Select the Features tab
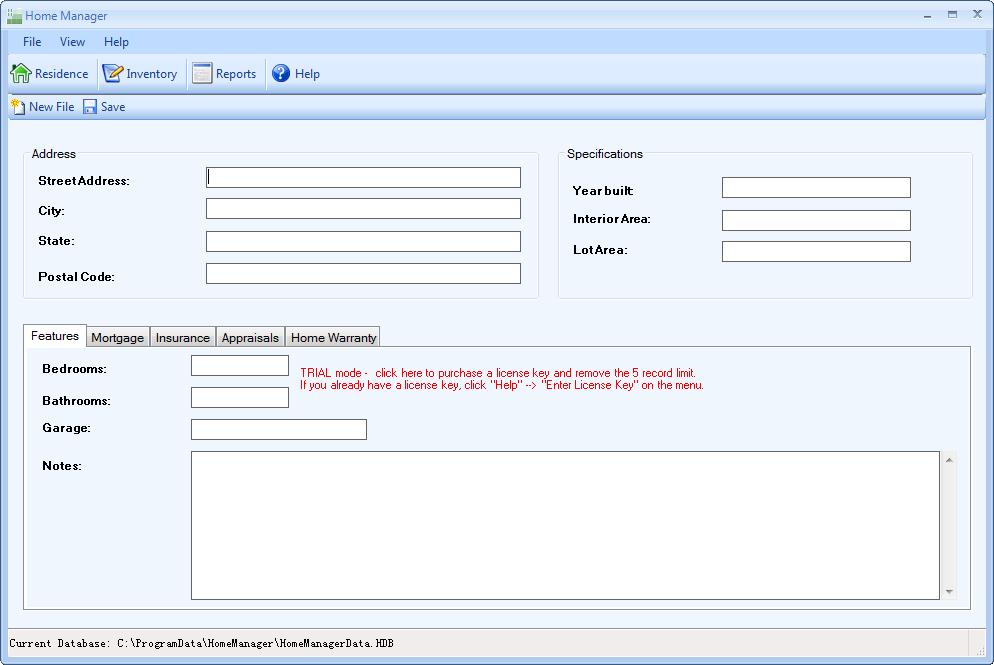 55,336
